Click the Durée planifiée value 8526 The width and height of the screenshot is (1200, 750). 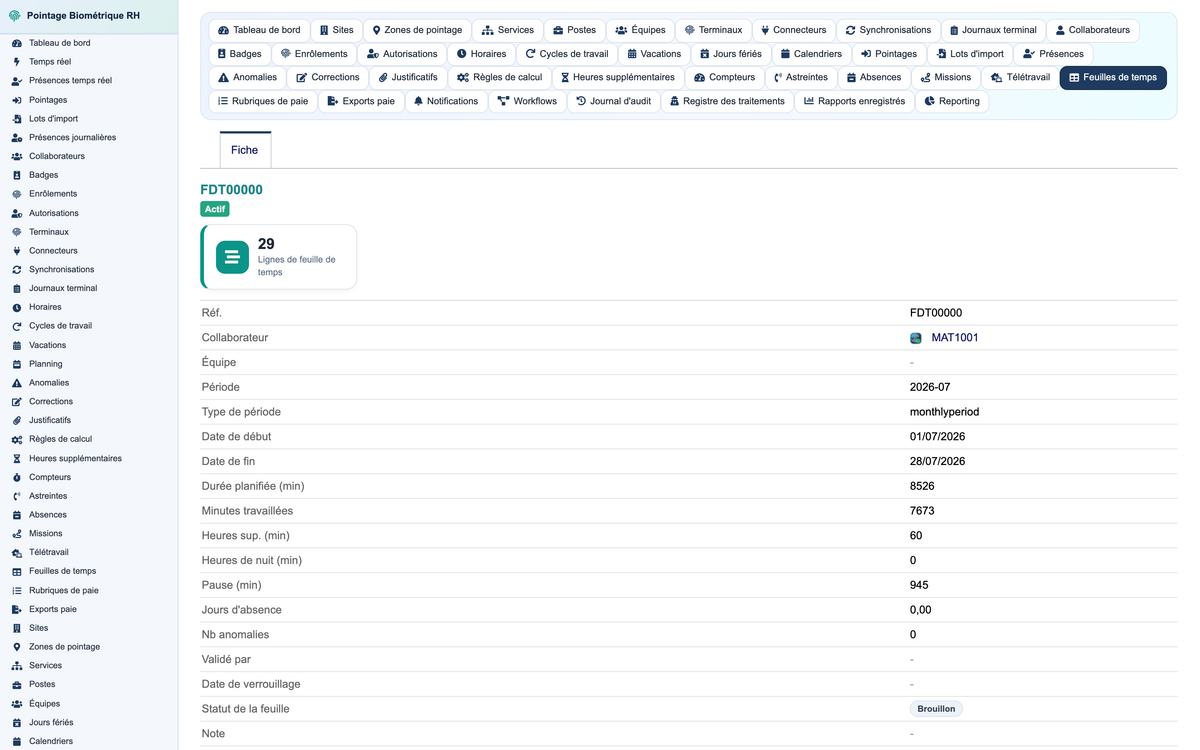click(x=922, y=486)
